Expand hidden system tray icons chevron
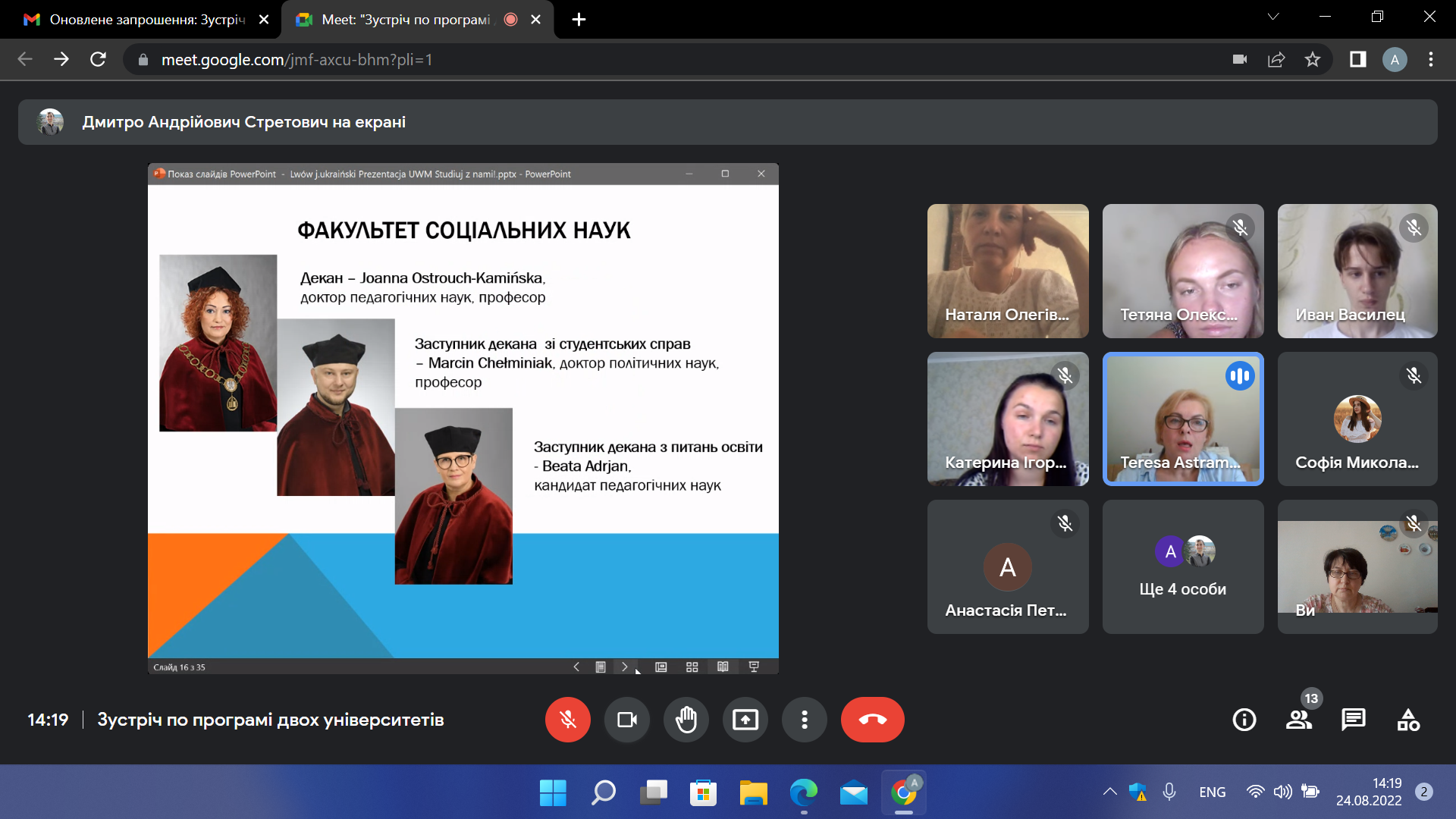 tap(1109, 792)
